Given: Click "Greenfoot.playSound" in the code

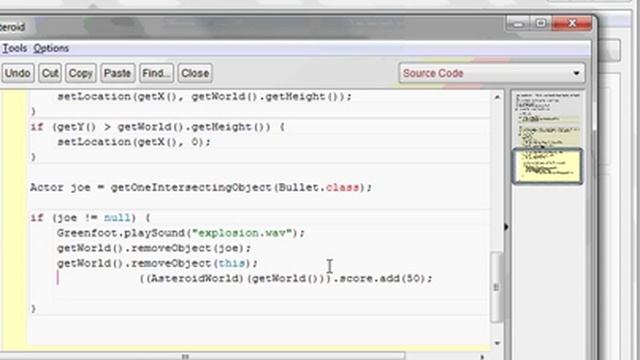Looking at the screenshot, I should [121, 233].
